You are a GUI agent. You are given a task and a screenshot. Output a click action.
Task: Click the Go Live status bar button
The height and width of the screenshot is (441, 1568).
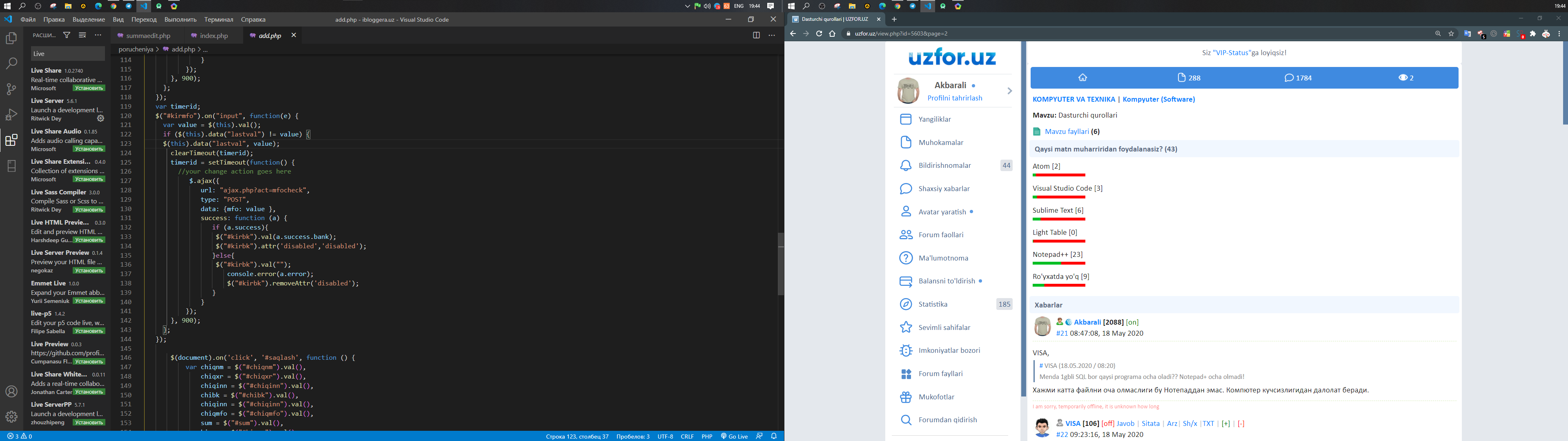734,436
